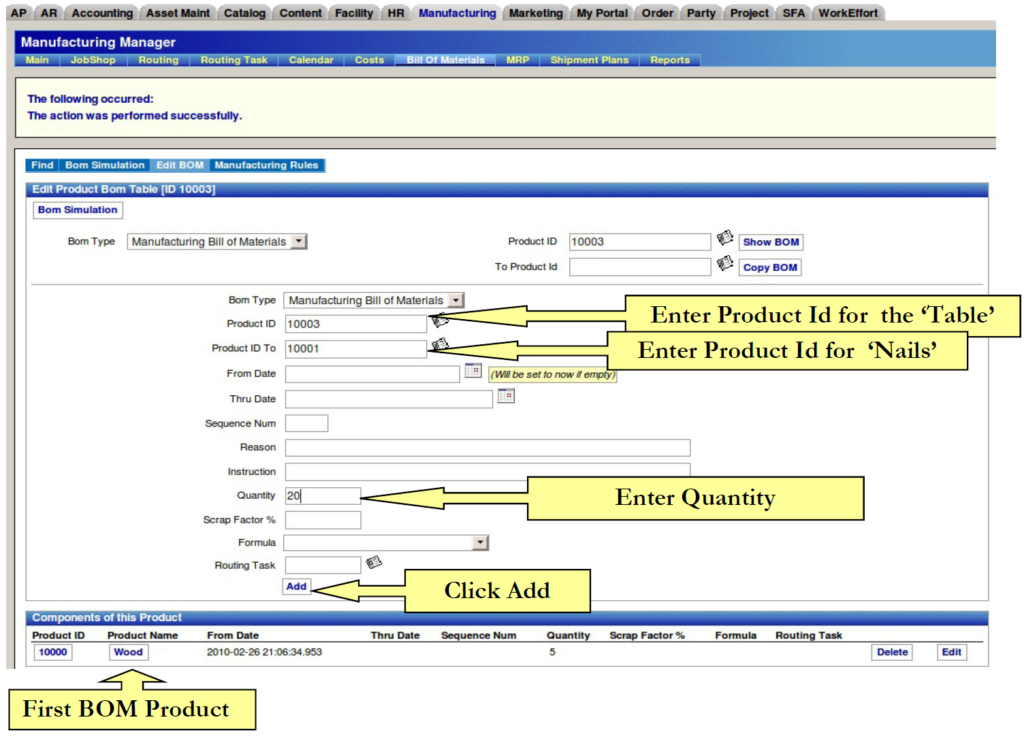Select the Manufacturing Rules sub-tab
The height and width of the screenshot is (739, 1024).
[265, 165]
